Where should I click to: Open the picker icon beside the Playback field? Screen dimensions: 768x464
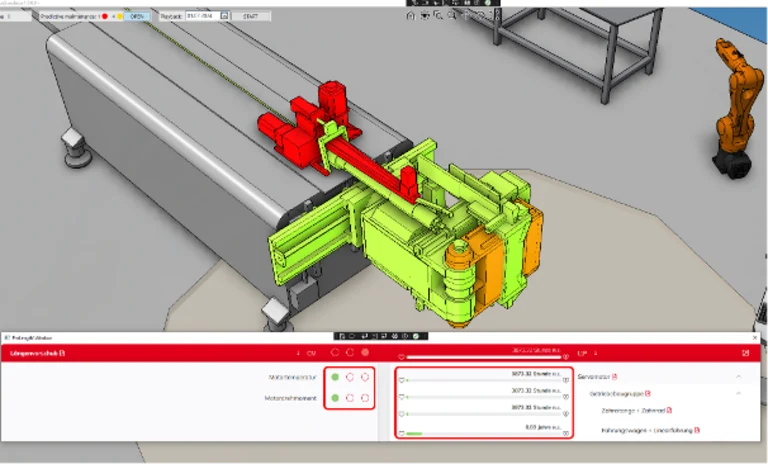(226, 16)
